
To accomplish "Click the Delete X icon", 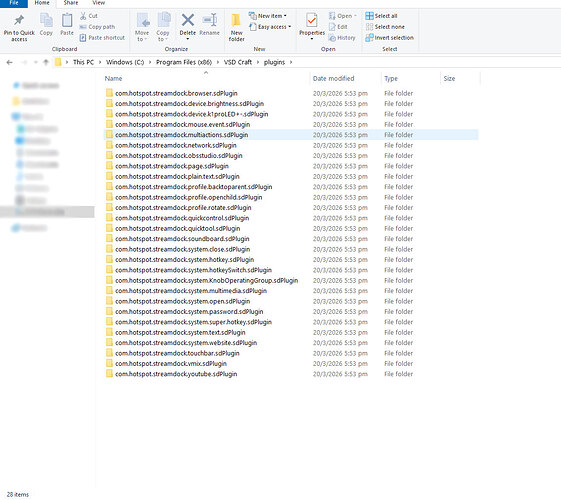I will pyautogui.click(x=188, y=20).
